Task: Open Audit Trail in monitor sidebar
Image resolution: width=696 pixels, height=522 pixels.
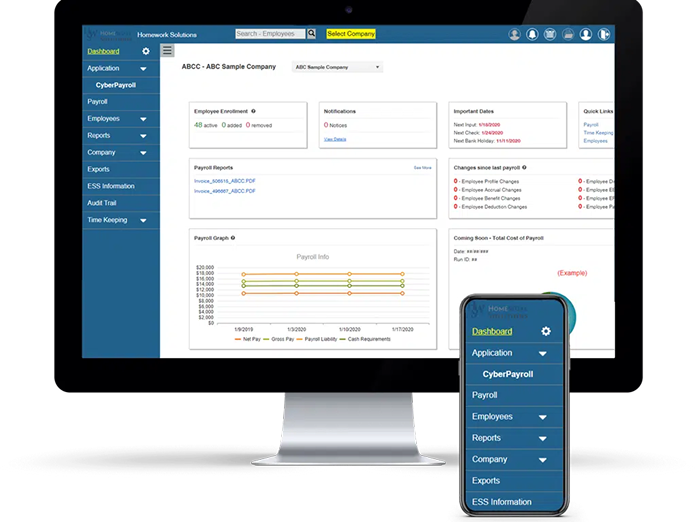Action: (x=102, y=203)
